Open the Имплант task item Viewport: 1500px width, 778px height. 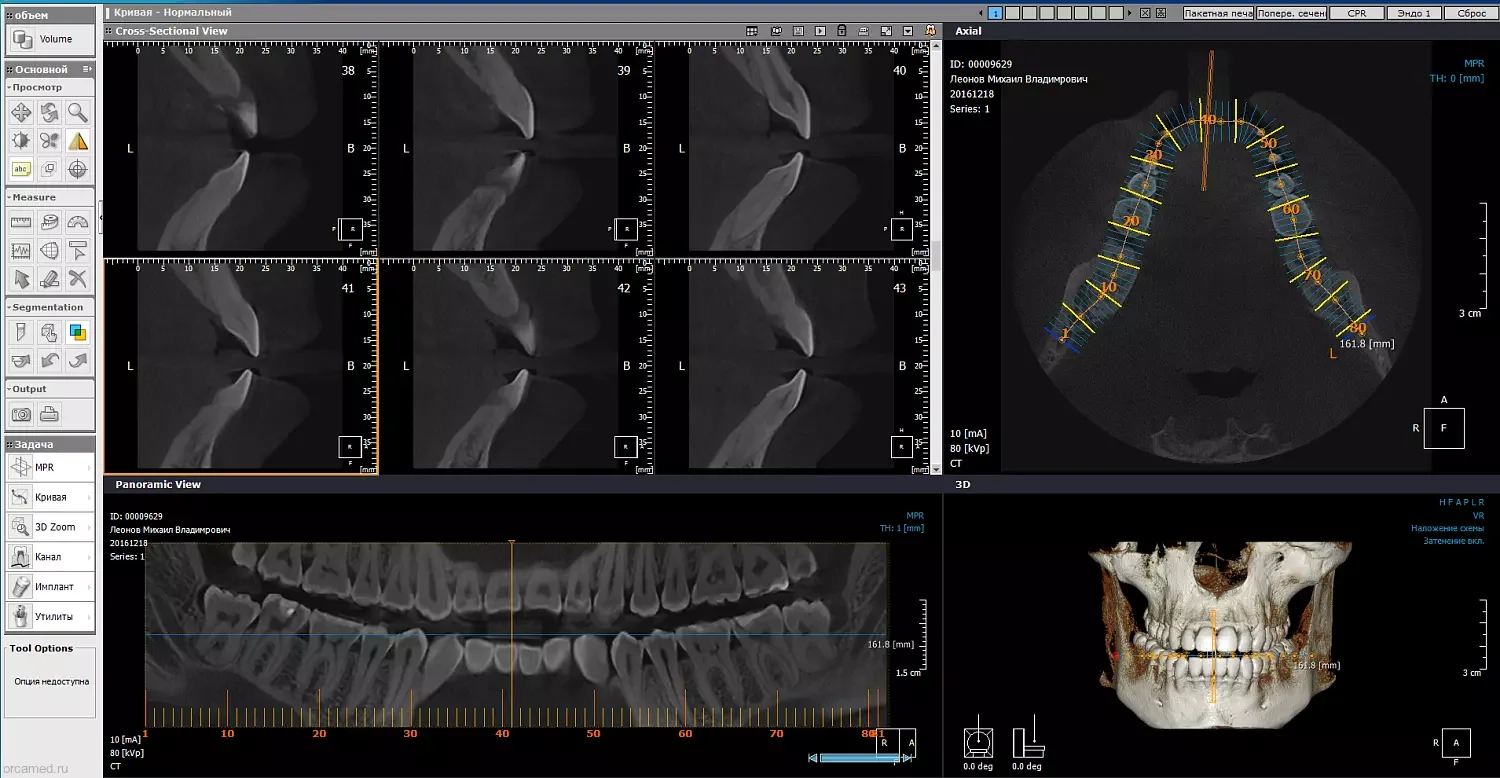(x=50, y=587)
